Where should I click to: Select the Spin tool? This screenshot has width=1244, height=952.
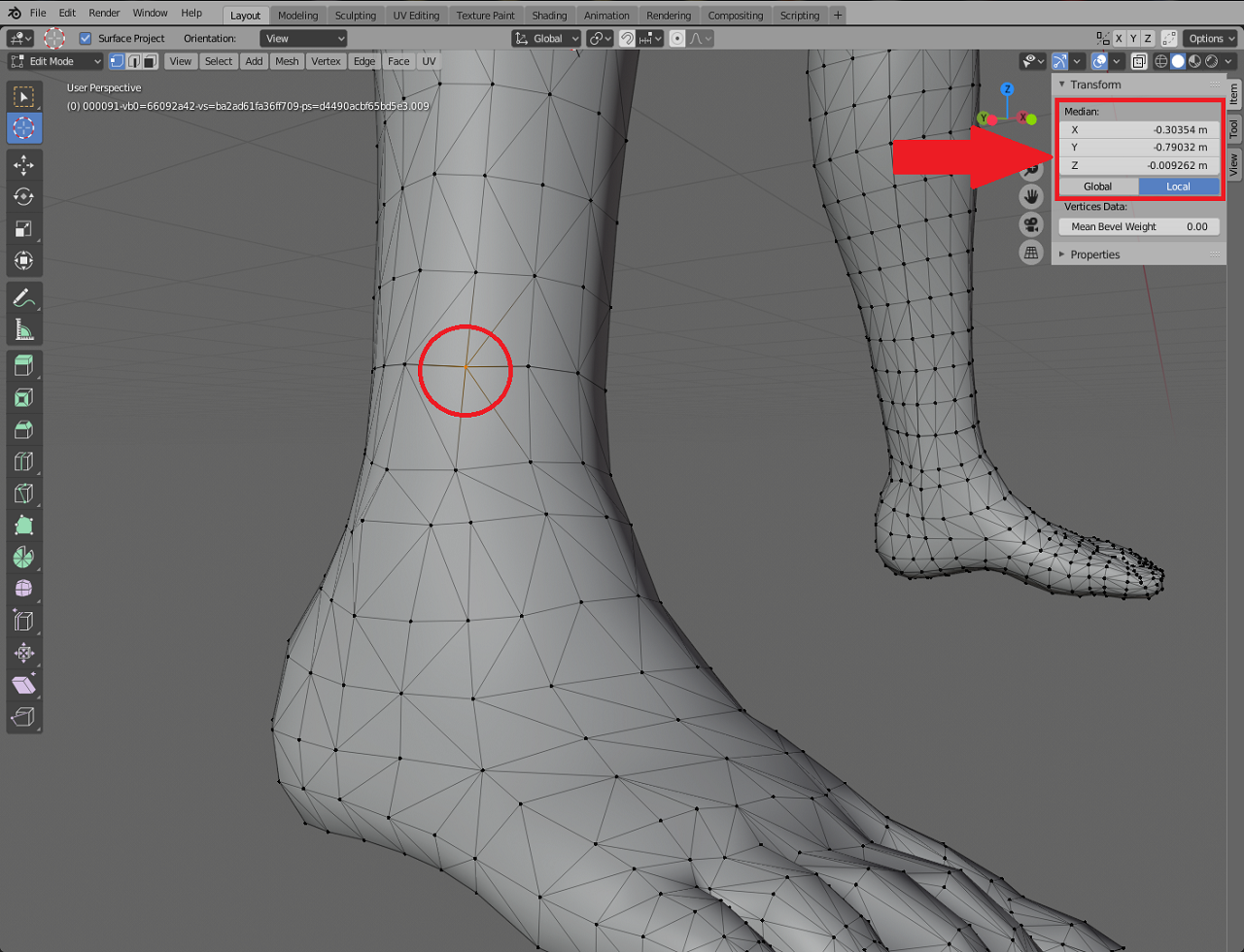tap(24, 558)
